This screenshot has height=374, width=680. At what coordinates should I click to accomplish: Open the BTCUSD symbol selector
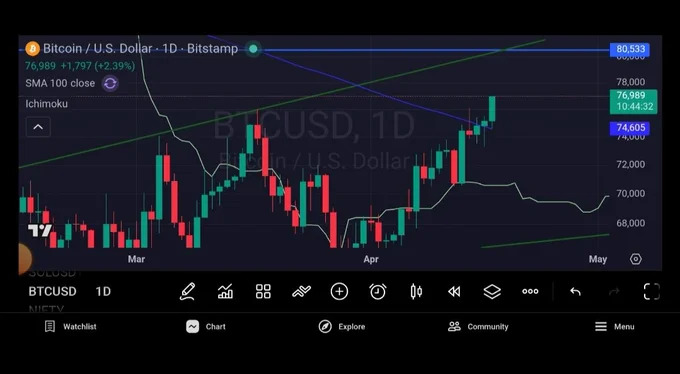[x=52, y=292]
